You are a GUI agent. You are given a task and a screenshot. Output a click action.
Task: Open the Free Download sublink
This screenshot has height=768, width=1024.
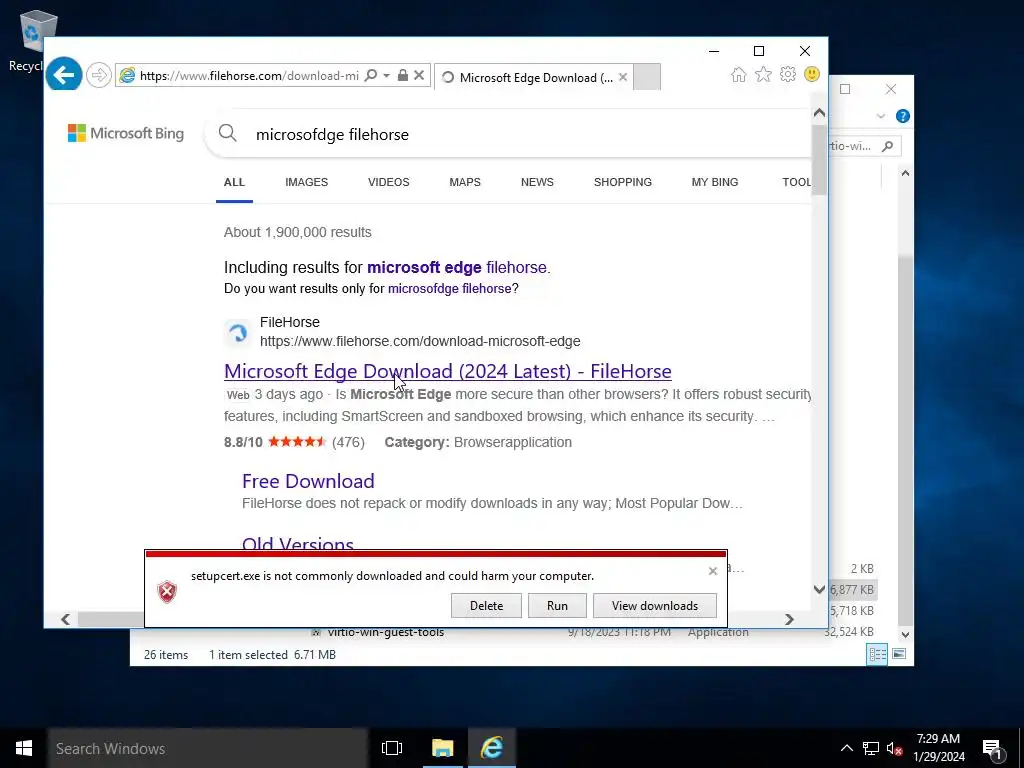point(308,481)
